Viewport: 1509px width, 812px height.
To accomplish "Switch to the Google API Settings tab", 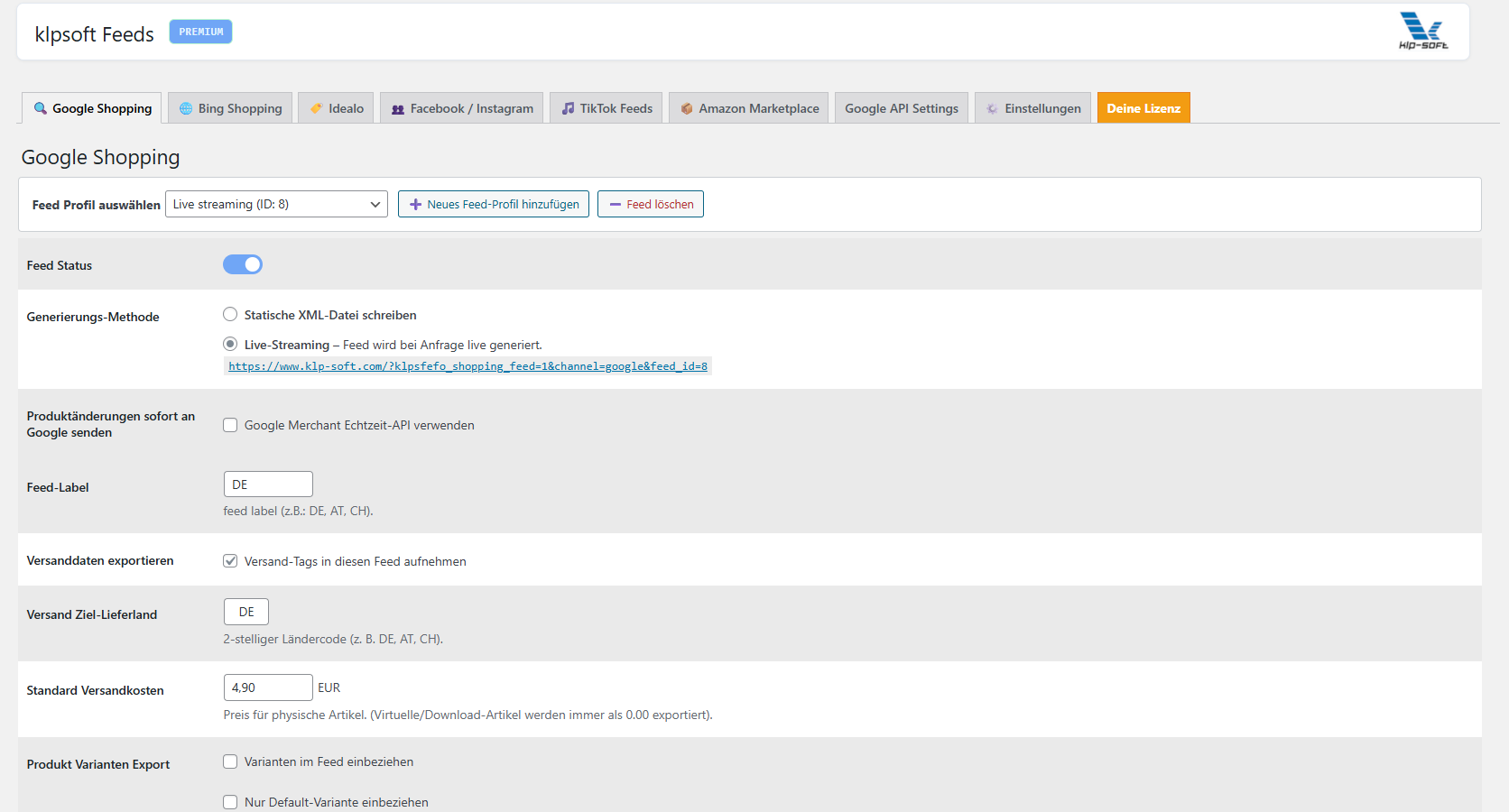I will (x=902, y=108).
